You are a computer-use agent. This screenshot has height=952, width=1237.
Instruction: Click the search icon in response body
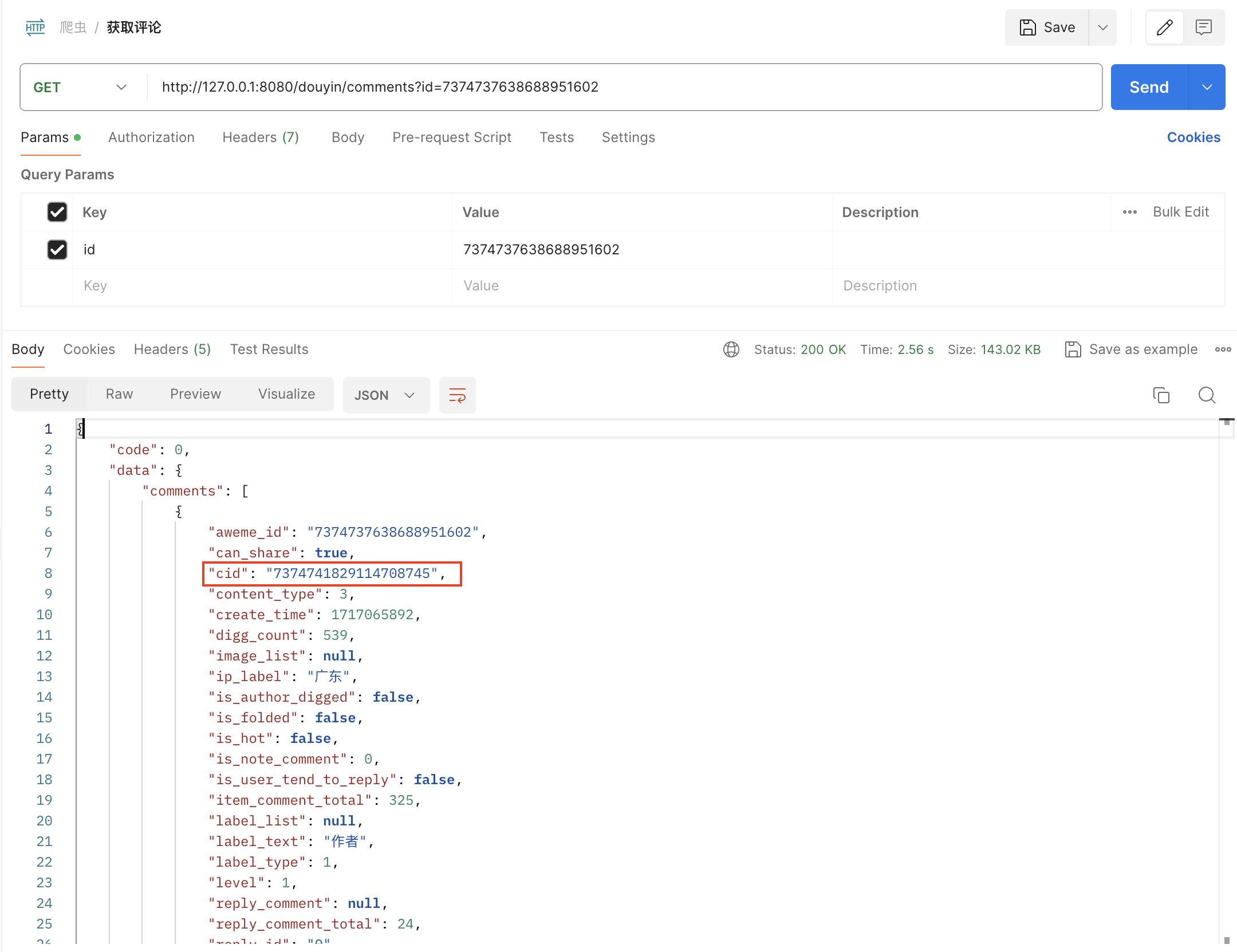pos(1207,394)
